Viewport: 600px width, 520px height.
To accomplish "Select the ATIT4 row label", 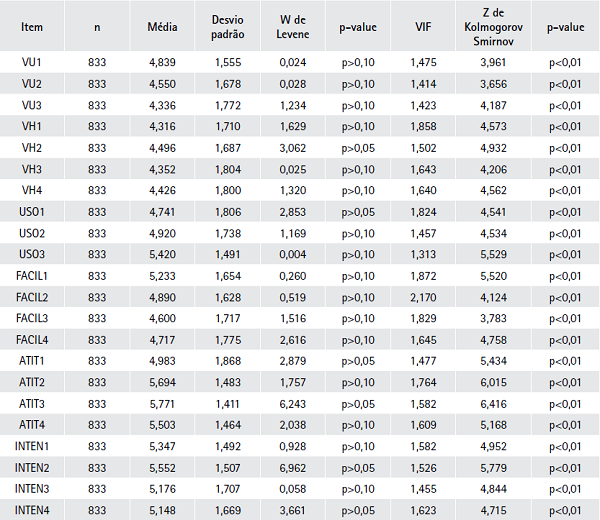I will click(32, 424).
